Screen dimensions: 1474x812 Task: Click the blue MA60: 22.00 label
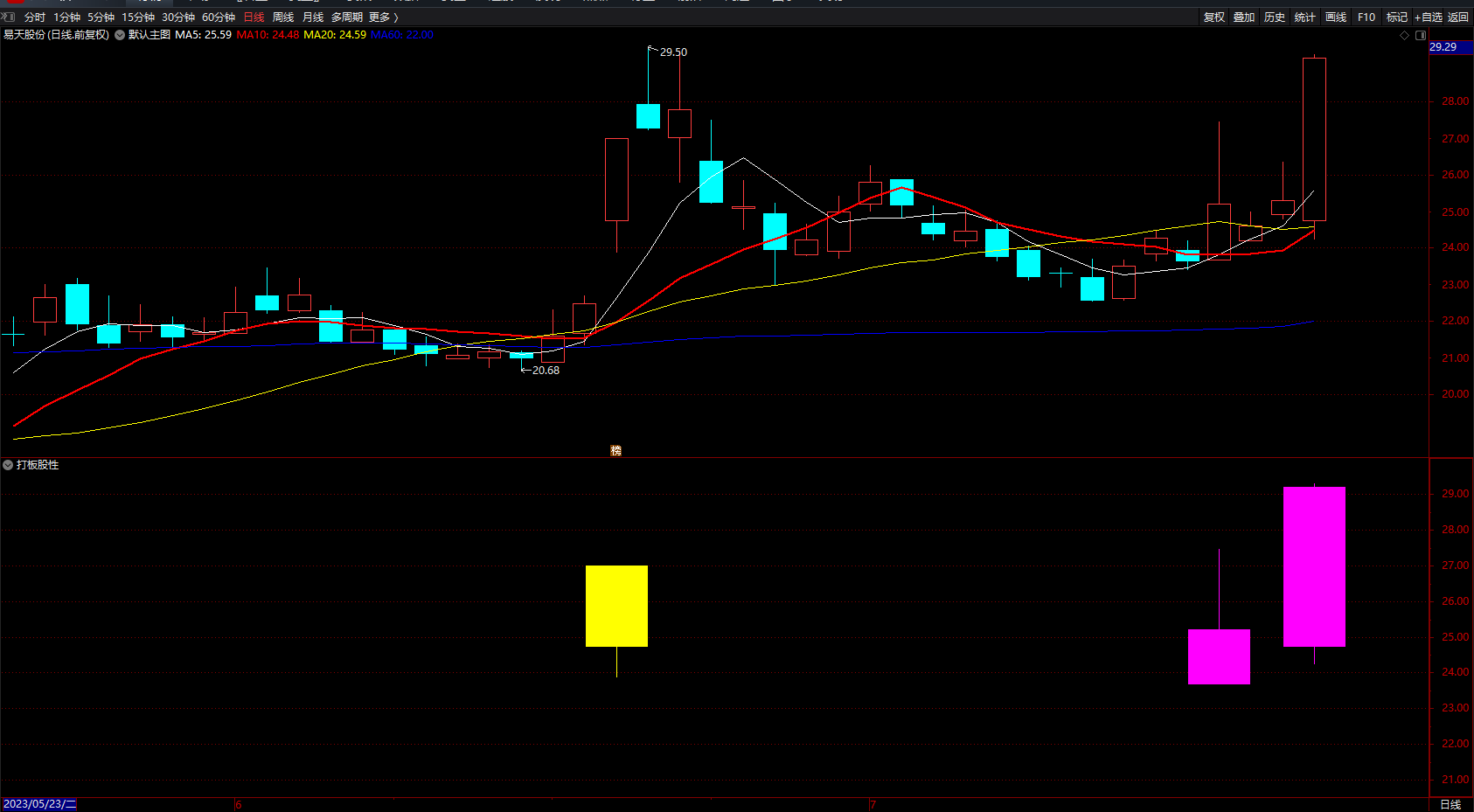[x=402, y=35]
